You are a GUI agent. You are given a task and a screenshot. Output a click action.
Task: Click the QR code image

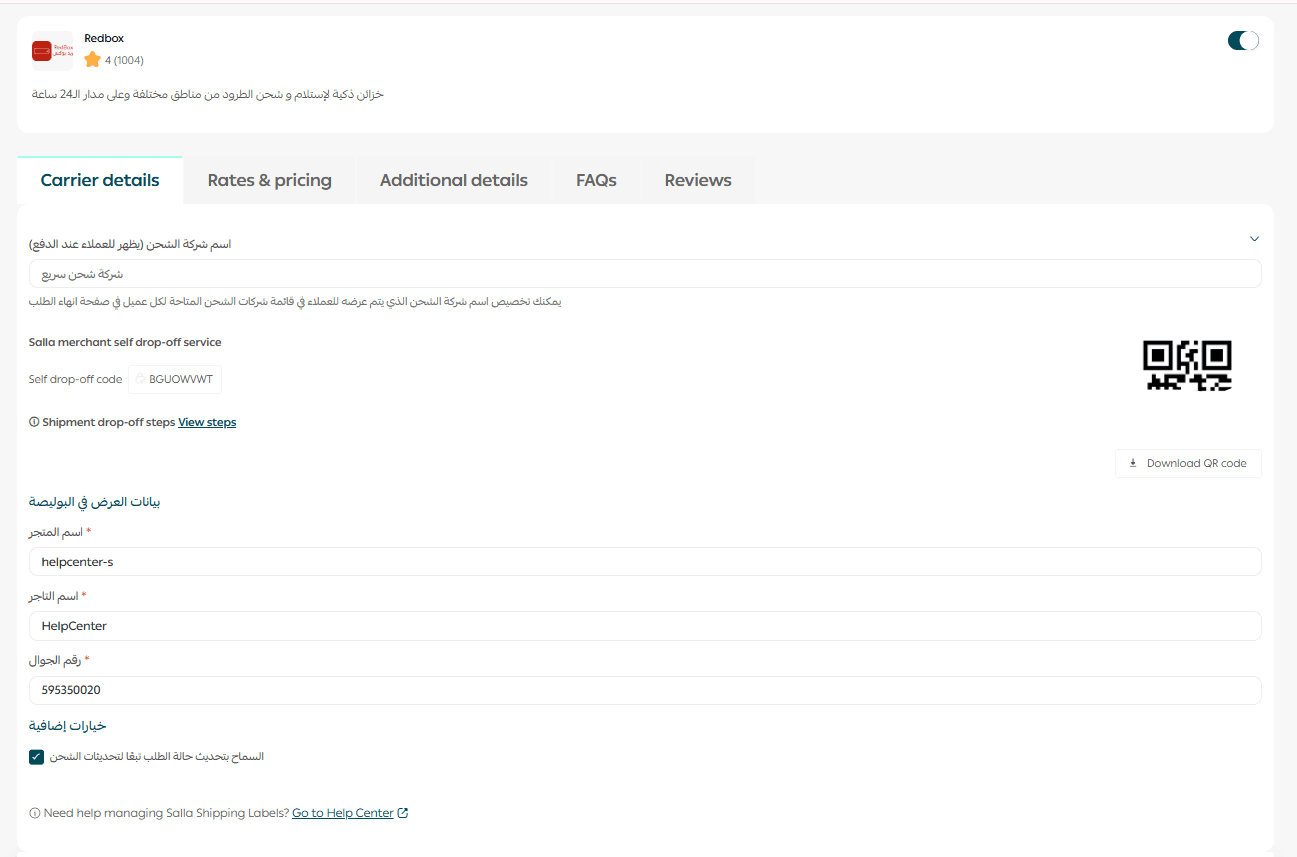1187,365
